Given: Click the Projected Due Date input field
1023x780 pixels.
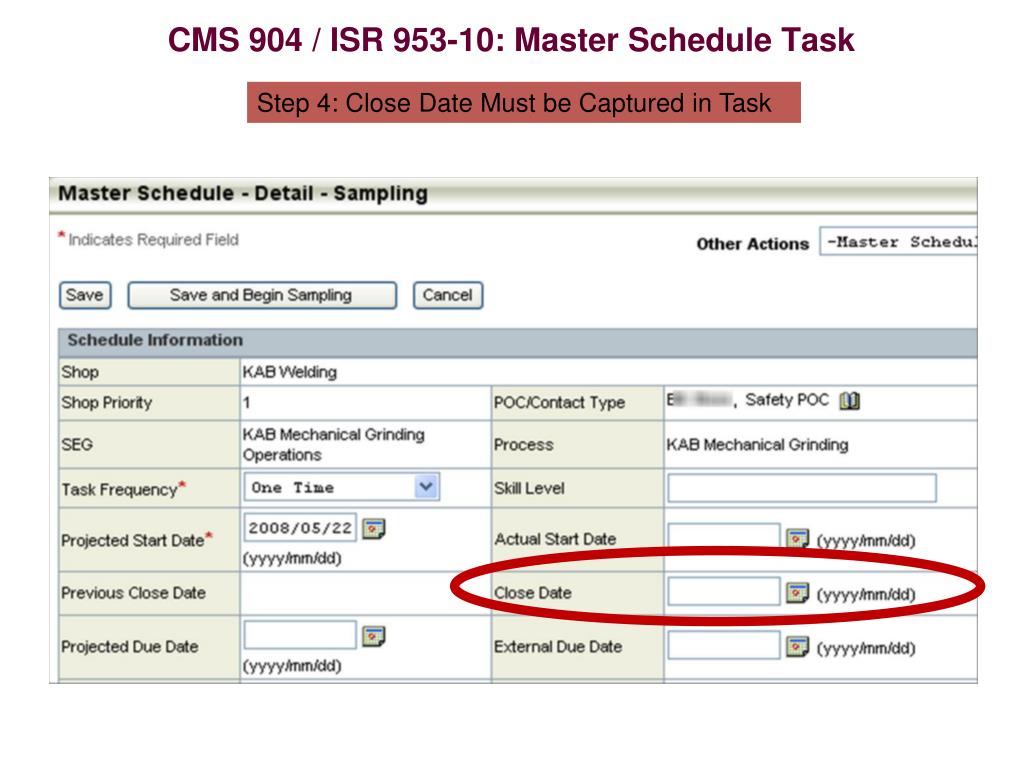Looking at the screenshot, I should coord(300,635).
